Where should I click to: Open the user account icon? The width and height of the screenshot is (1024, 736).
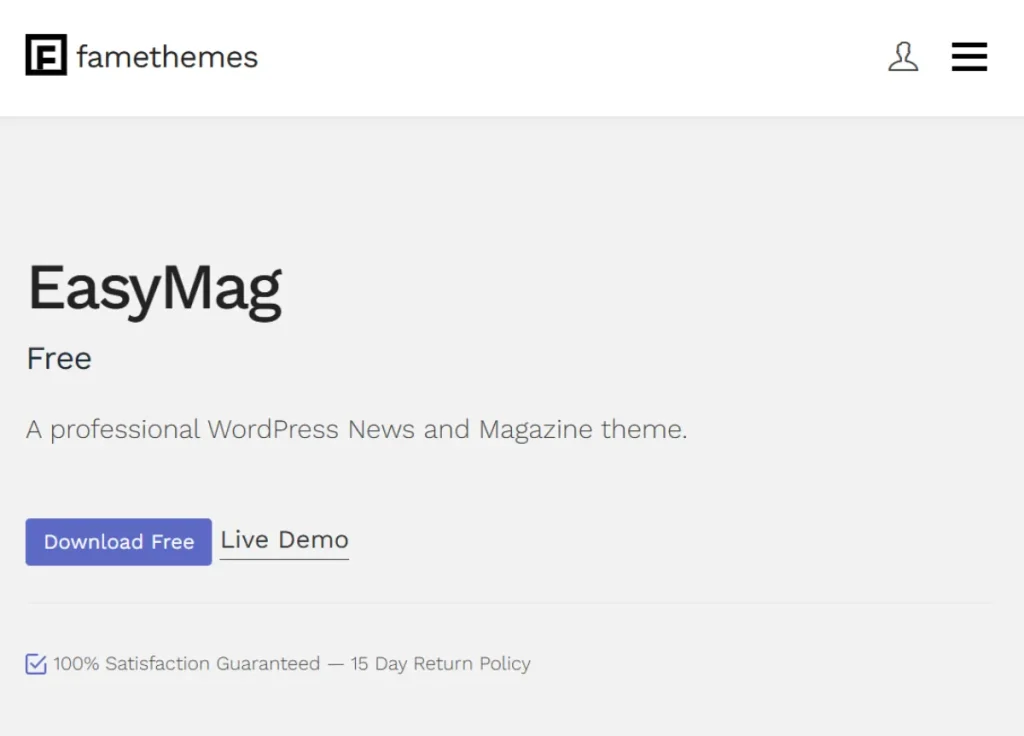tap(903, 57)
